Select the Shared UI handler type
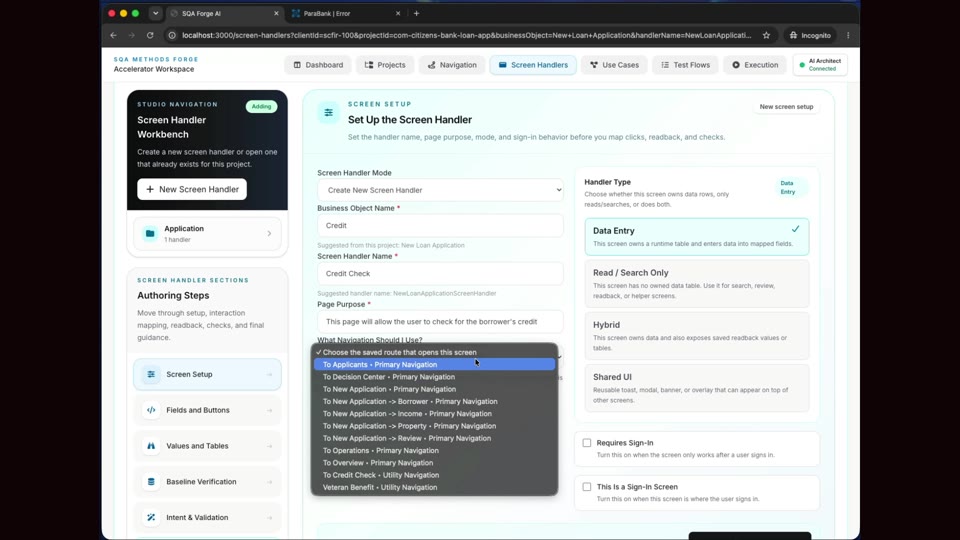The height and width of the screenshot is (540, 960). point(697,388)
